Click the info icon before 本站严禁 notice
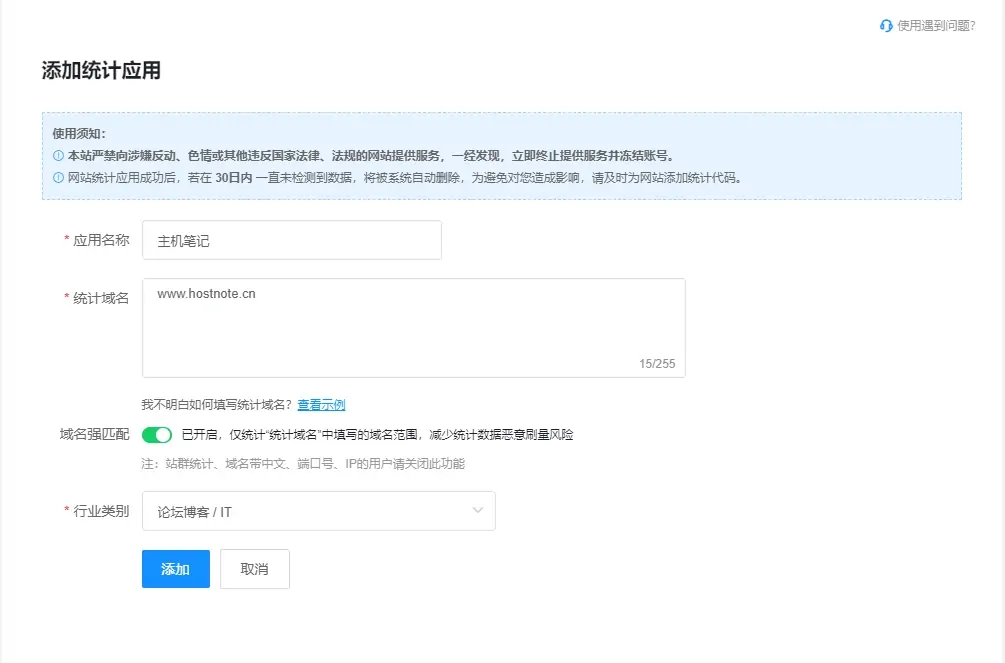1005x663 pixels. [58, 156]
